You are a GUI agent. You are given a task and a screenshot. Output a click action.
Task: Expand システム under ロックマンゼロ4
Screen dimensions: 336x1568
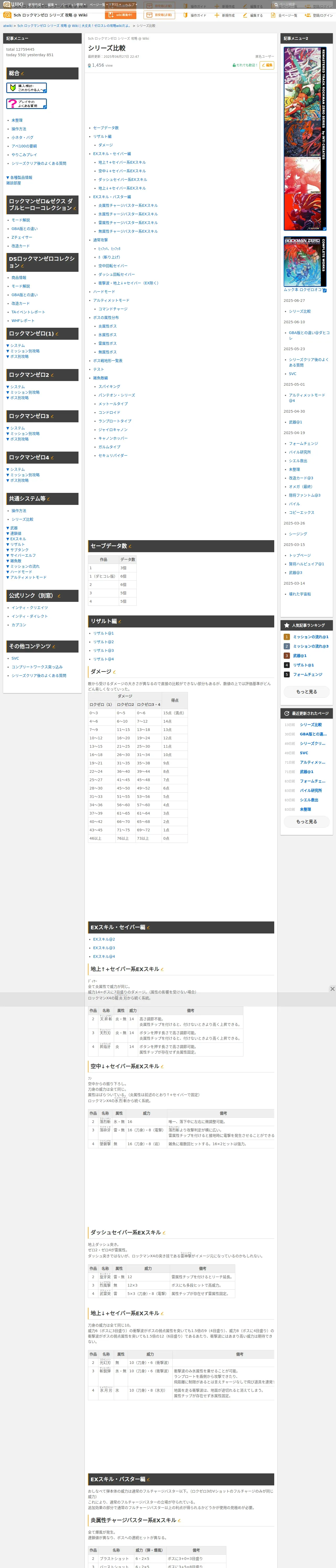tap(16, 470)
